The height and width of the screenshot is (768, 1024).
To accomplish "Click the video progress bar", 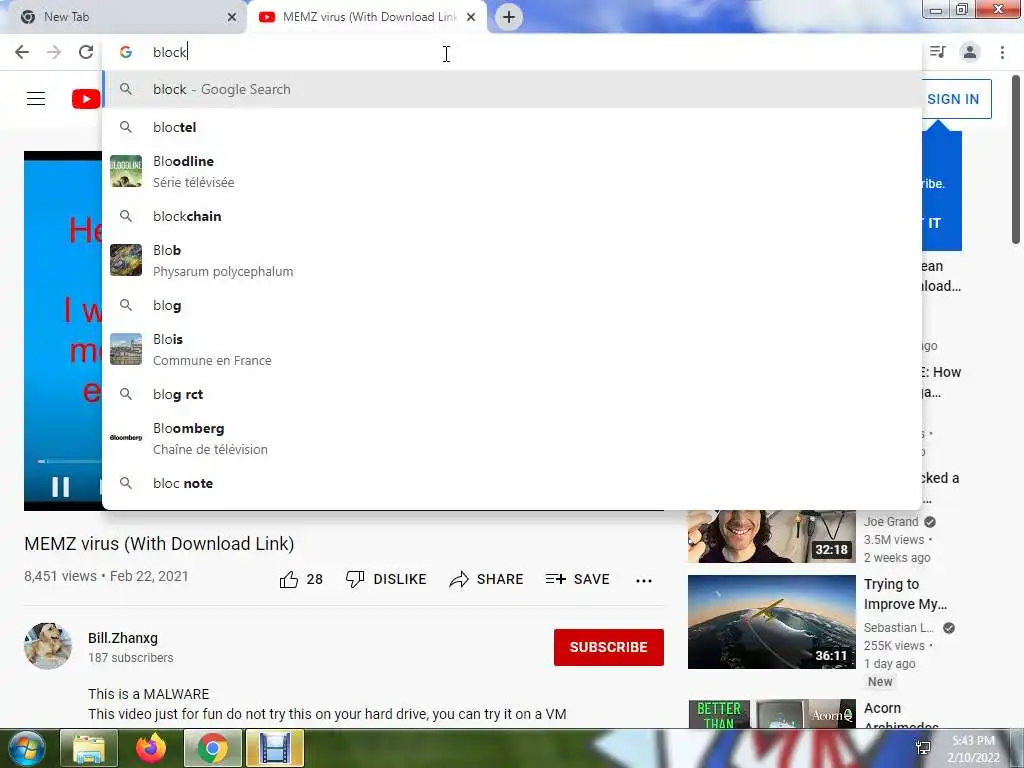I will [x=69, y=461].
